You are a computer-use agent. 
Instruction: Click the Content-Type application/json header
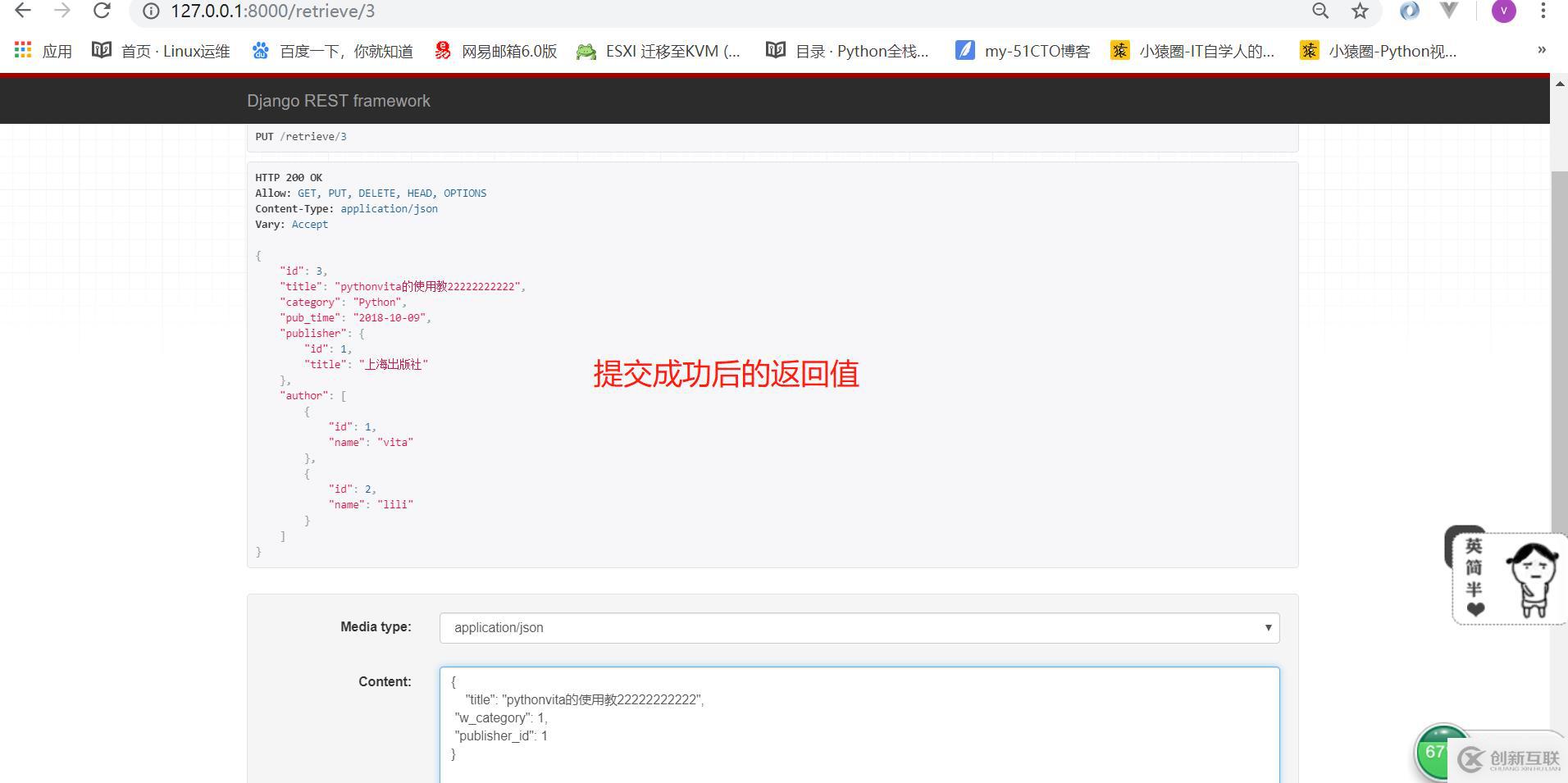click(346, 208)
